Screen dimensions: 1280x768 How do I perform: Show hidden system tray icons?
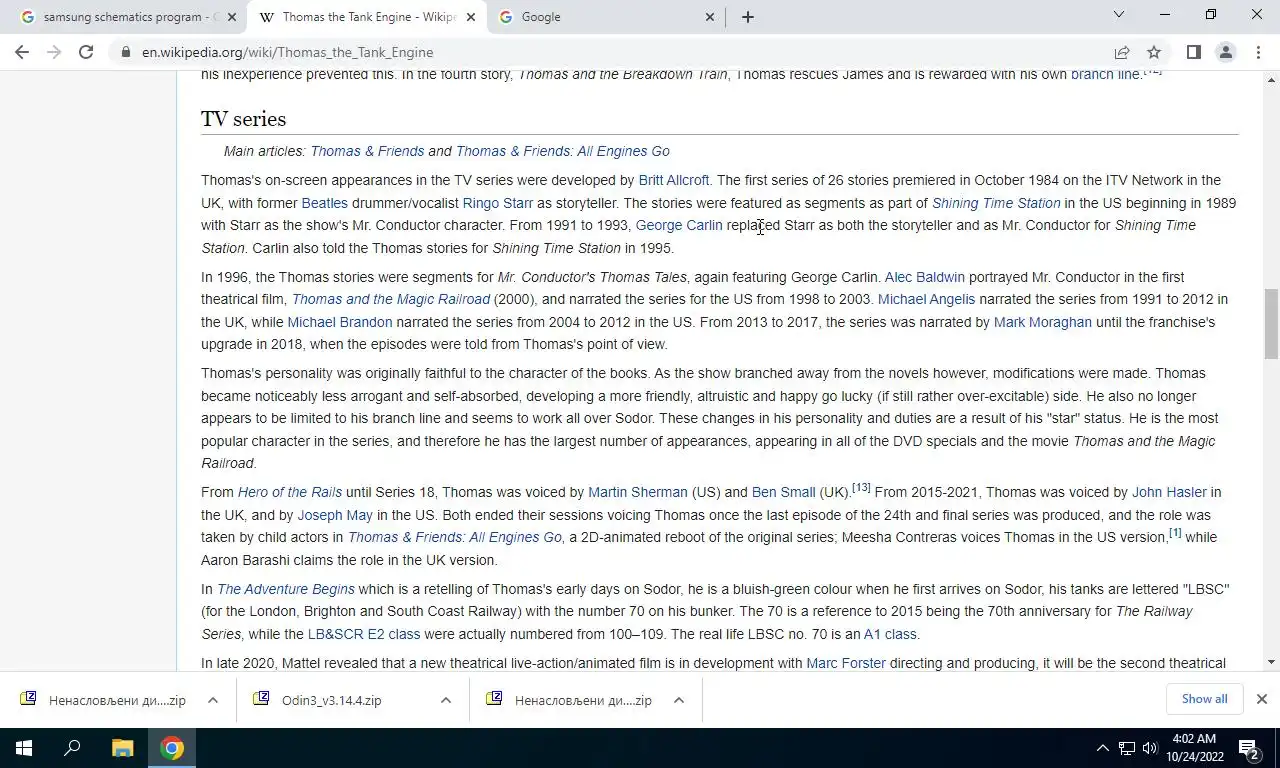(1102, 748)
